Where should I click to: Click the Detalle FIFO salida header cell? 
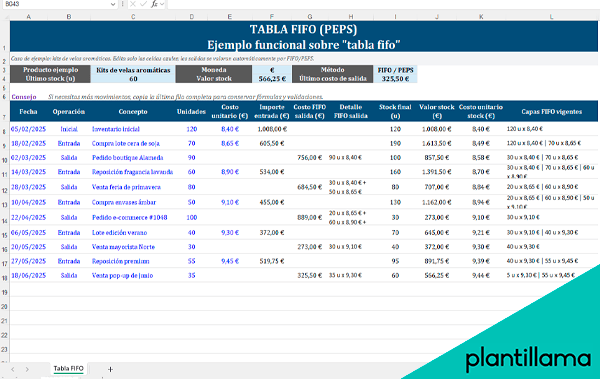pos(351,111)
